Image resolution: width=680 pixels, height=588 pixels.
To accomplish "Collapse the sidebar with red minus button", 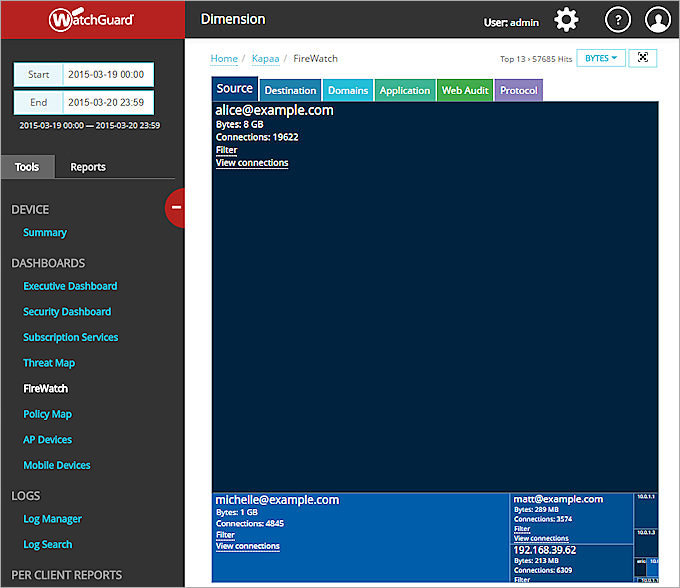I will tap(176, 208).
